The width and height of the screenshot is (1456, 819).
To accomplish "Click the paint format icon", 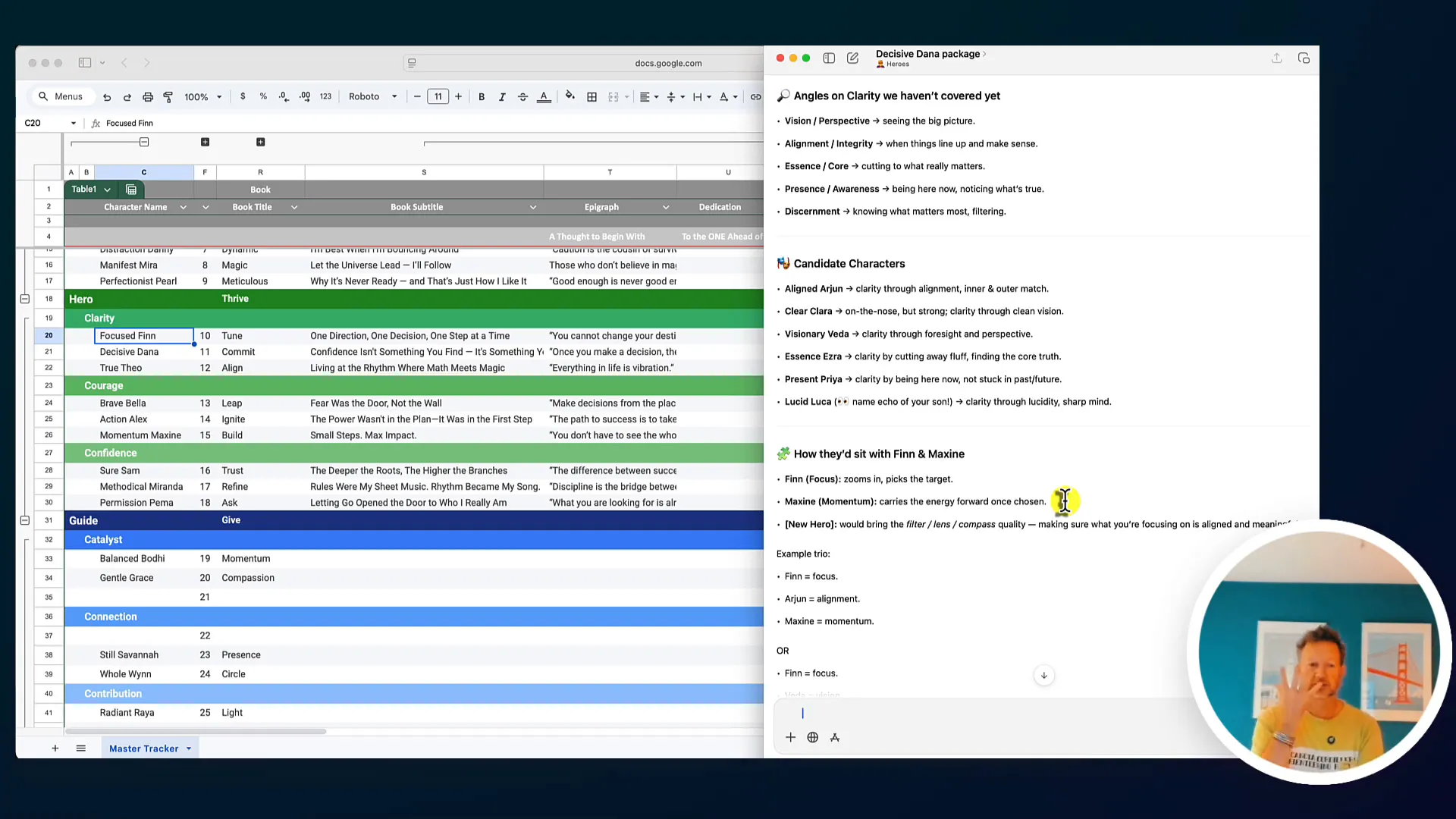I will (x=168, y=97).
